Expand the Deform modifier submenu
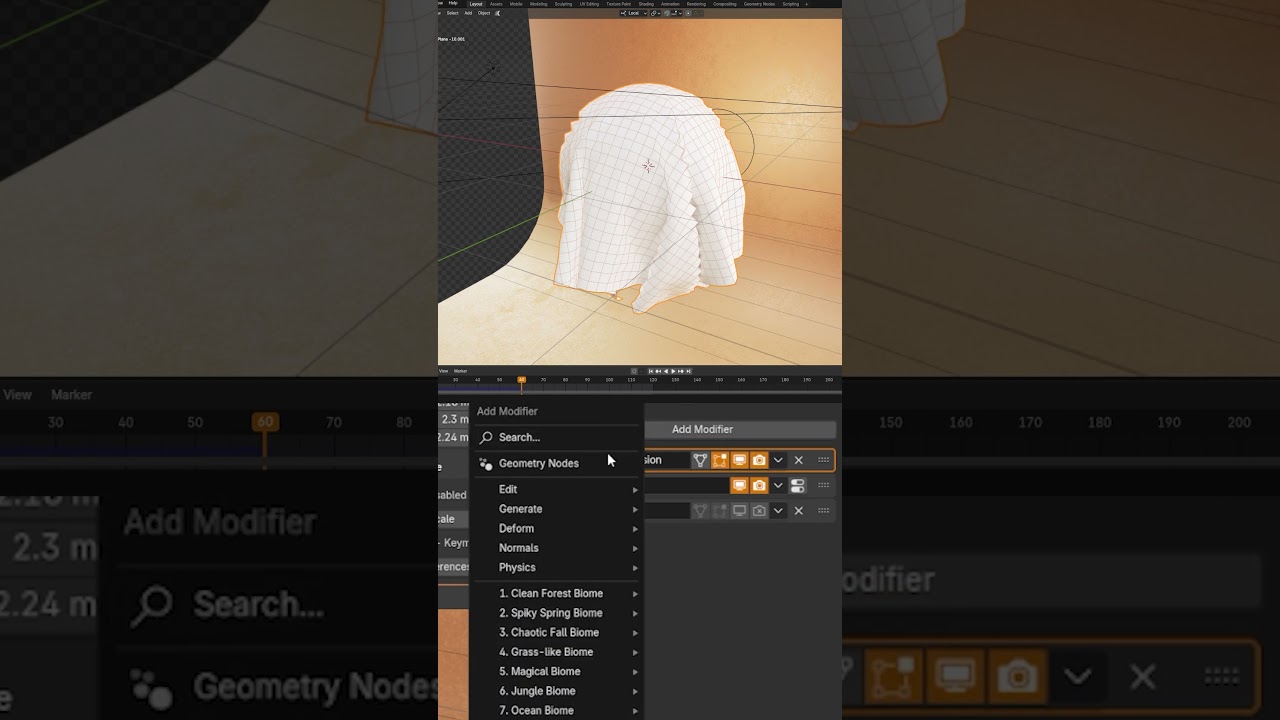This screenshot has height=720, width=1280. pyautogui.click(x=556, y=528)
